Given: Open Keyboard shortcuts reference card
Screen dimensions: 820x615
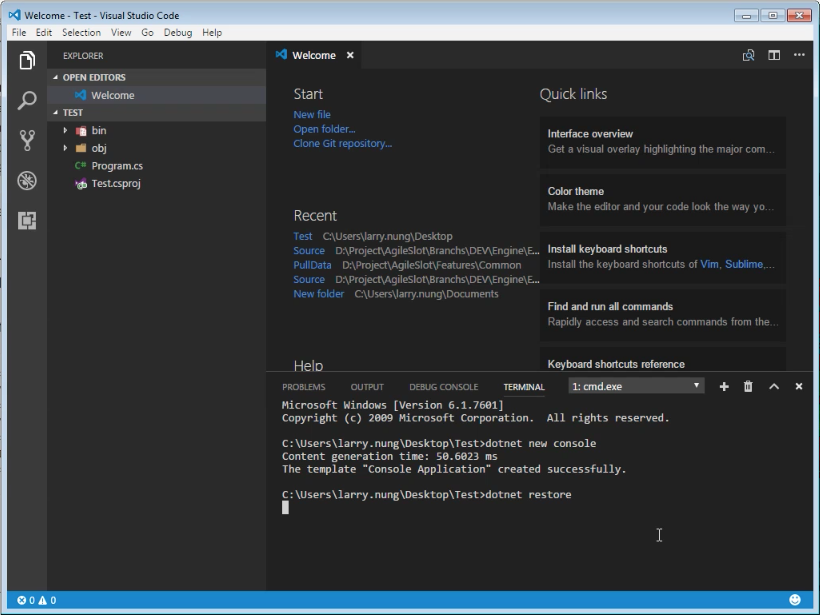Looking at the screenshot, I should point(663,359).
